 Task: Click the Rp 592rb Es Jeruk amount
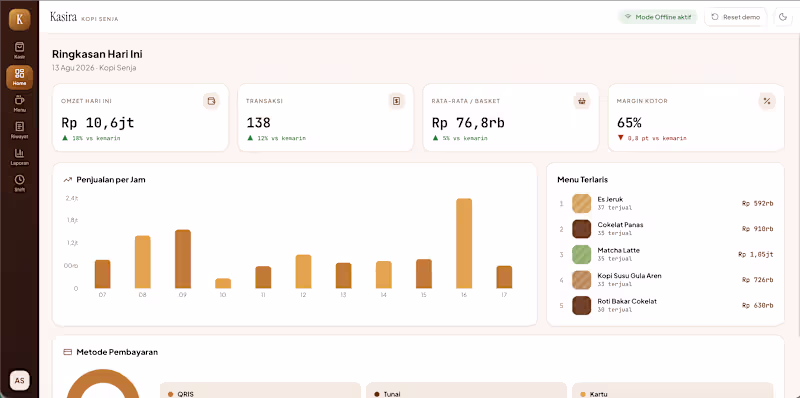click(758, 203)
